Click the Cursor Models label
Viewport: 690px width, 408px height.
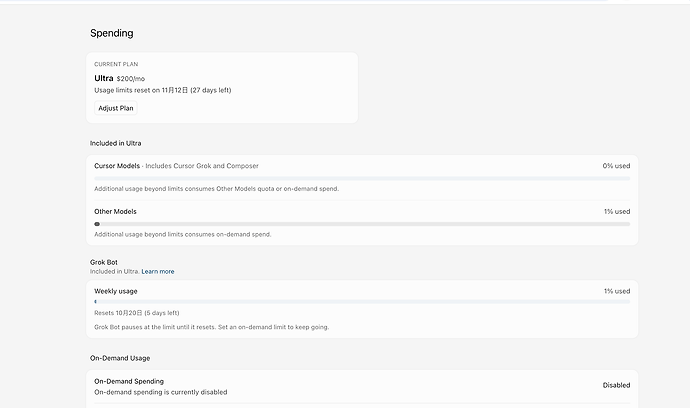tap(117, 166)
